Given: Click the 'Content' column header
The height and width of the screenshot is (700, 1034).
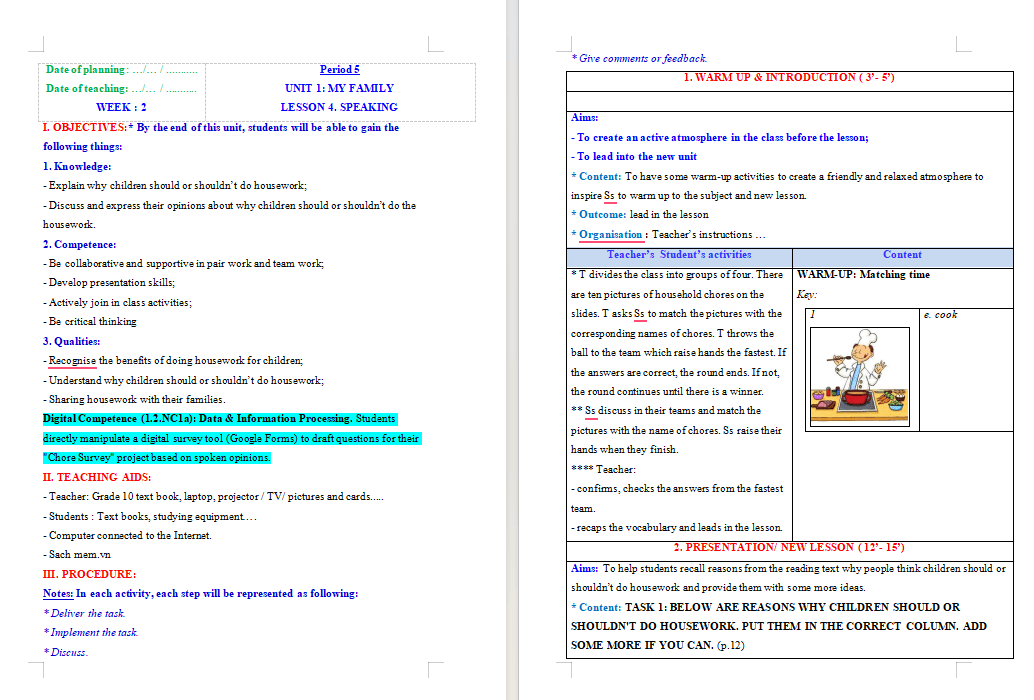Looking at the screenshot, I should click(x=902, y=254).
